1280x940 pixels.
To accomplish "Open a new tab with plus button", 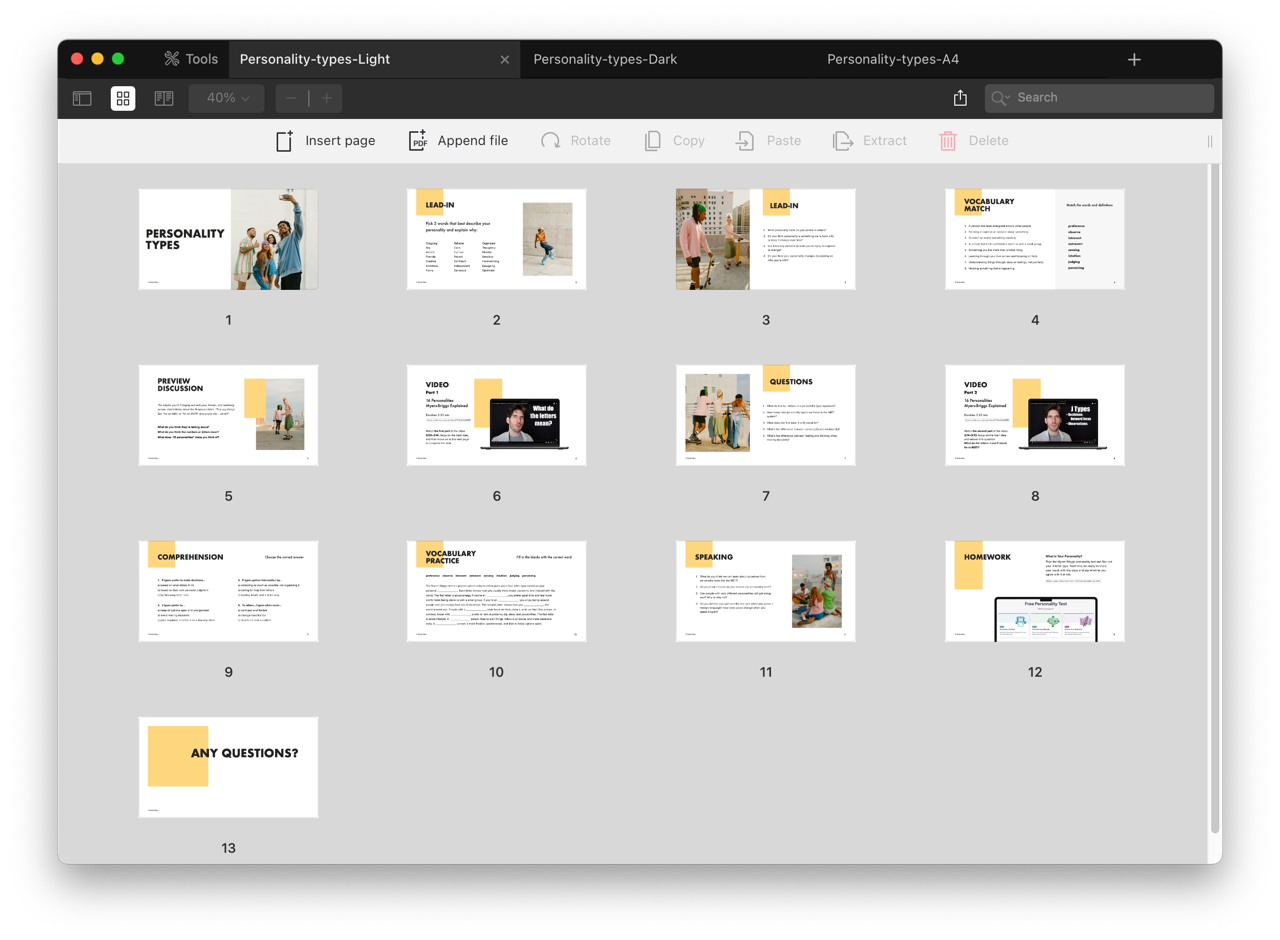I will pyautogui.click(x=1134, y=60).
